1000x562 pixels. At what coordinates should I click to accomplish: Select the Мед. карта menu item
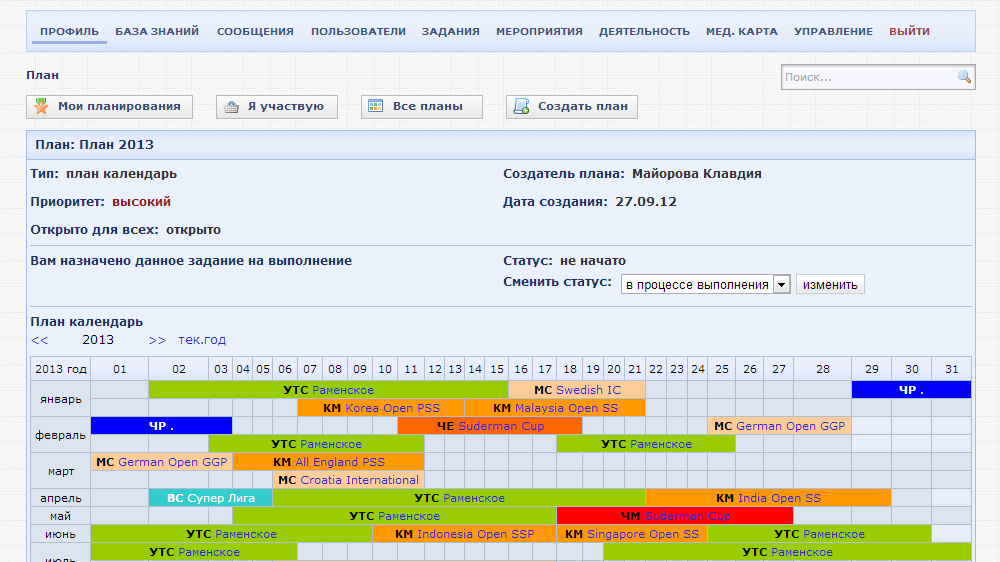(741, 31)
